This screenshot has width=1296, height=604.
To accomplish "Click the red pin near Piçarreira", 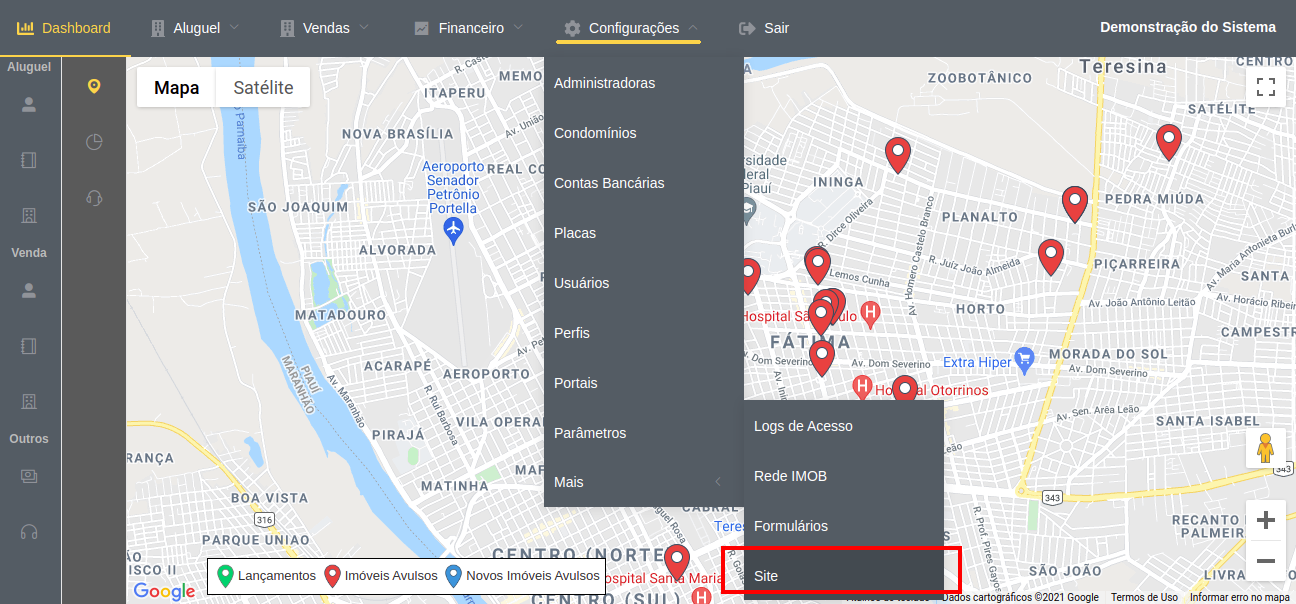I will tap(1050, 257).
